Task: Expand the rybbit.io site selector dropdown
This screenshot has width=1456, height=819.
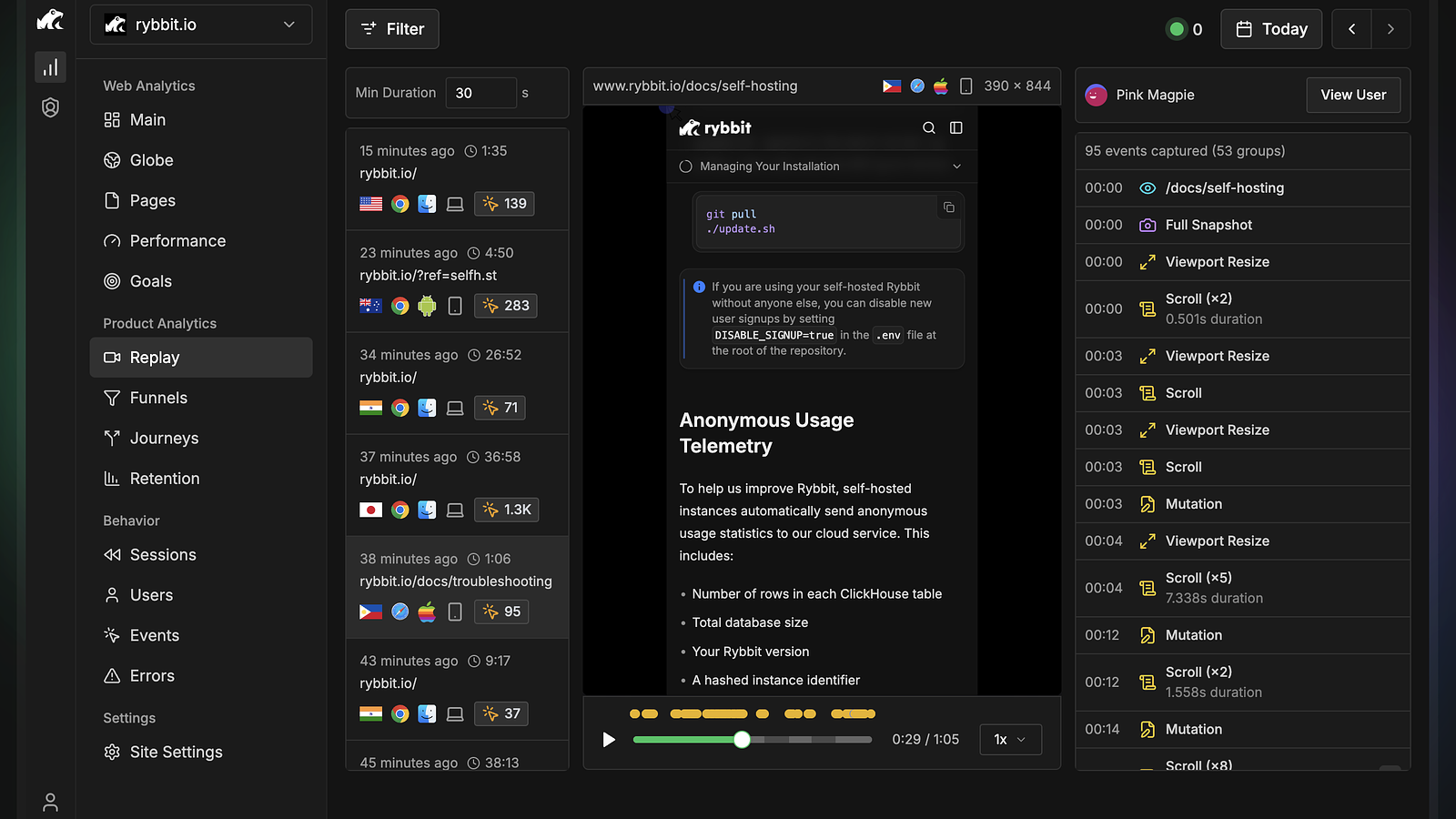Action: (201, 25)
